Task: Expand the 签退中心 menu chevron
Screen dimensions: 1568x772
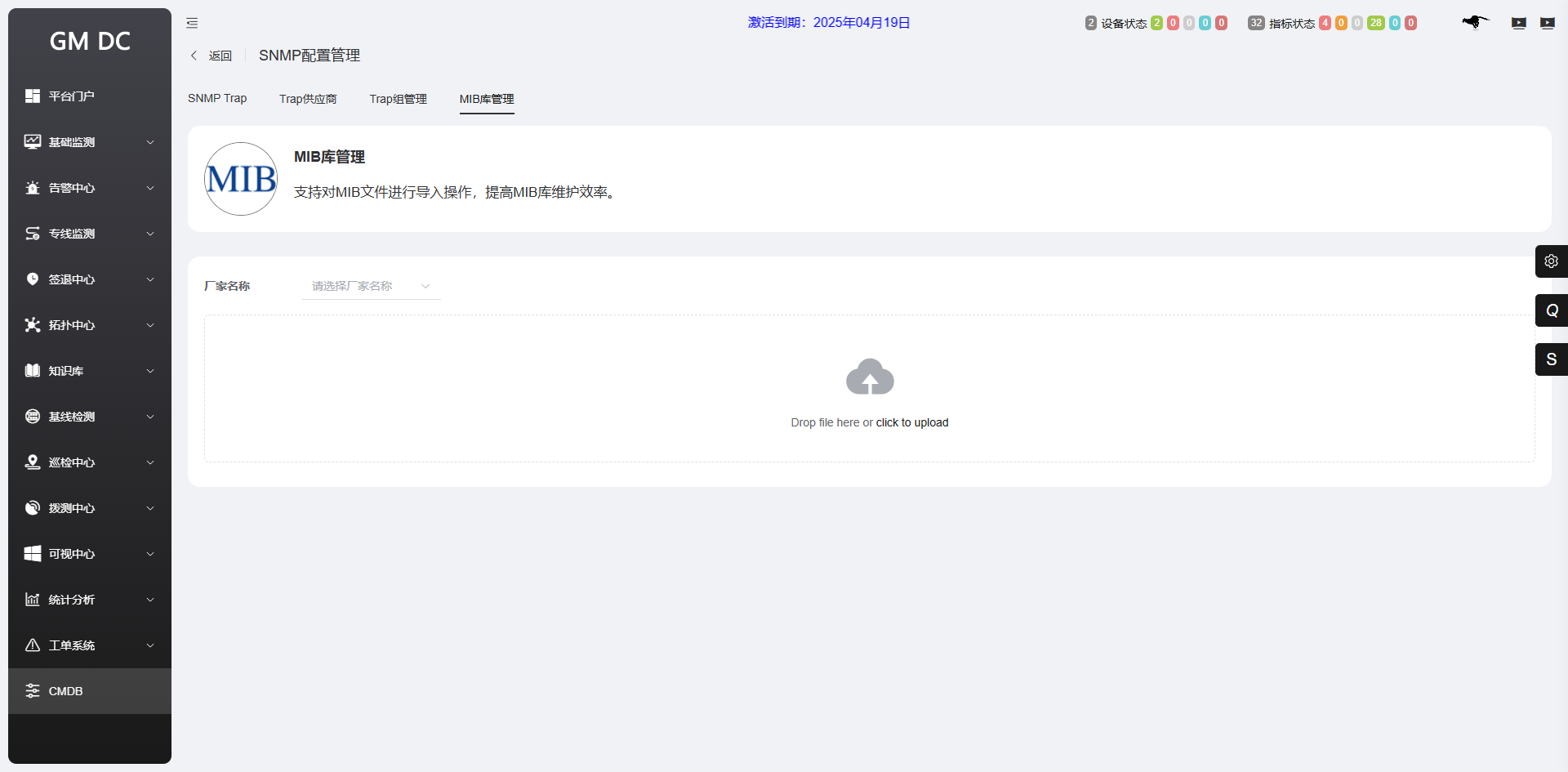Action: 150,279
